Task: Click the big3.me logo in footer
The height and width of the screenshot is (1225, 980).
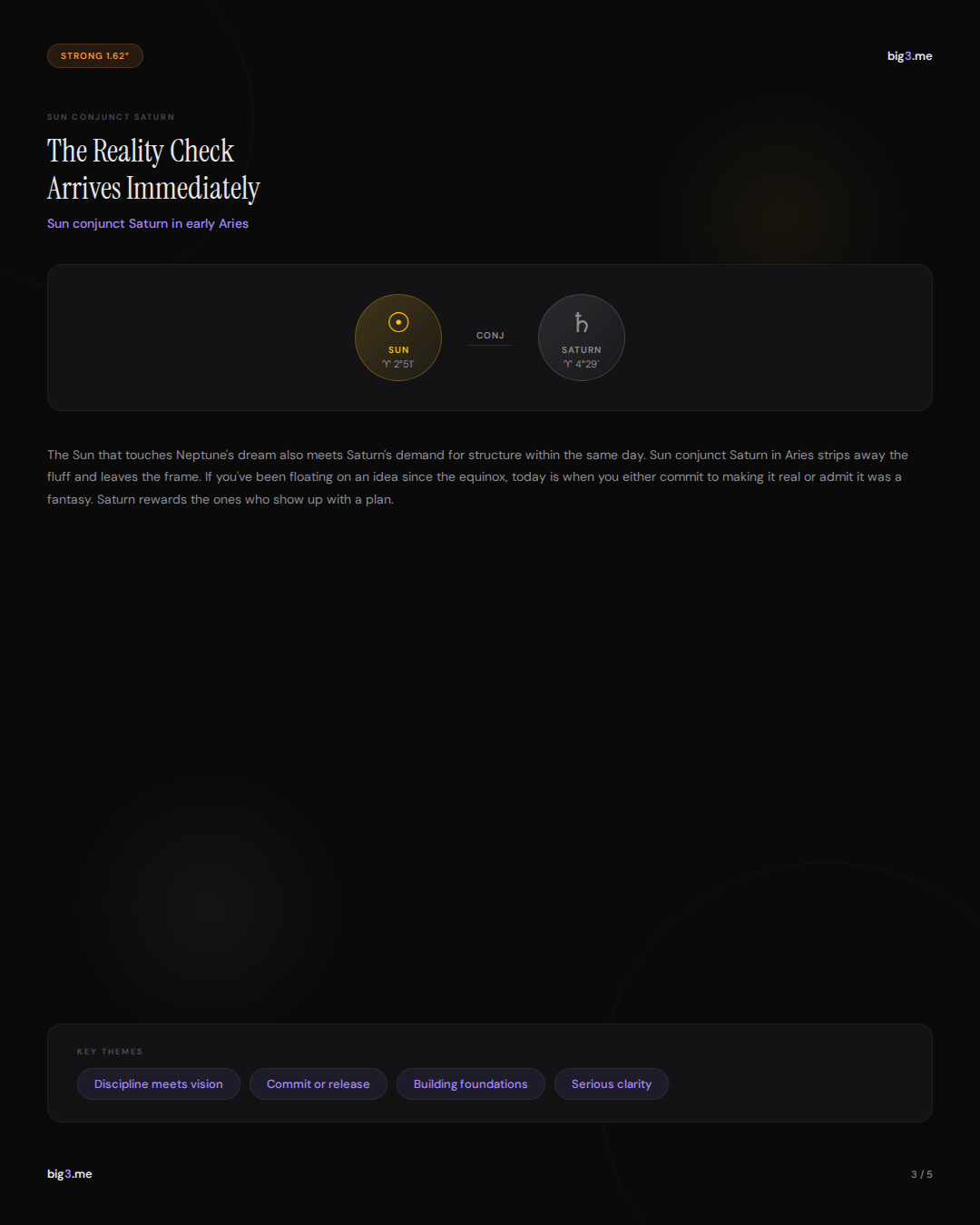Action: point(70,1174)
